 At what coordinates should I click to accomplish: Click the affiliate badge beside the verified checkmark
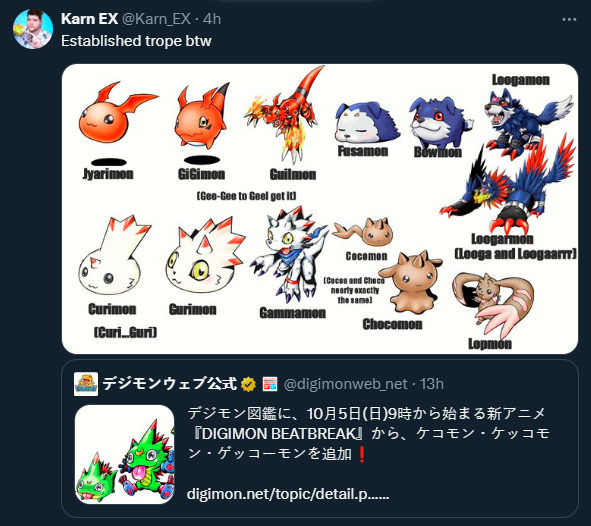270,384
